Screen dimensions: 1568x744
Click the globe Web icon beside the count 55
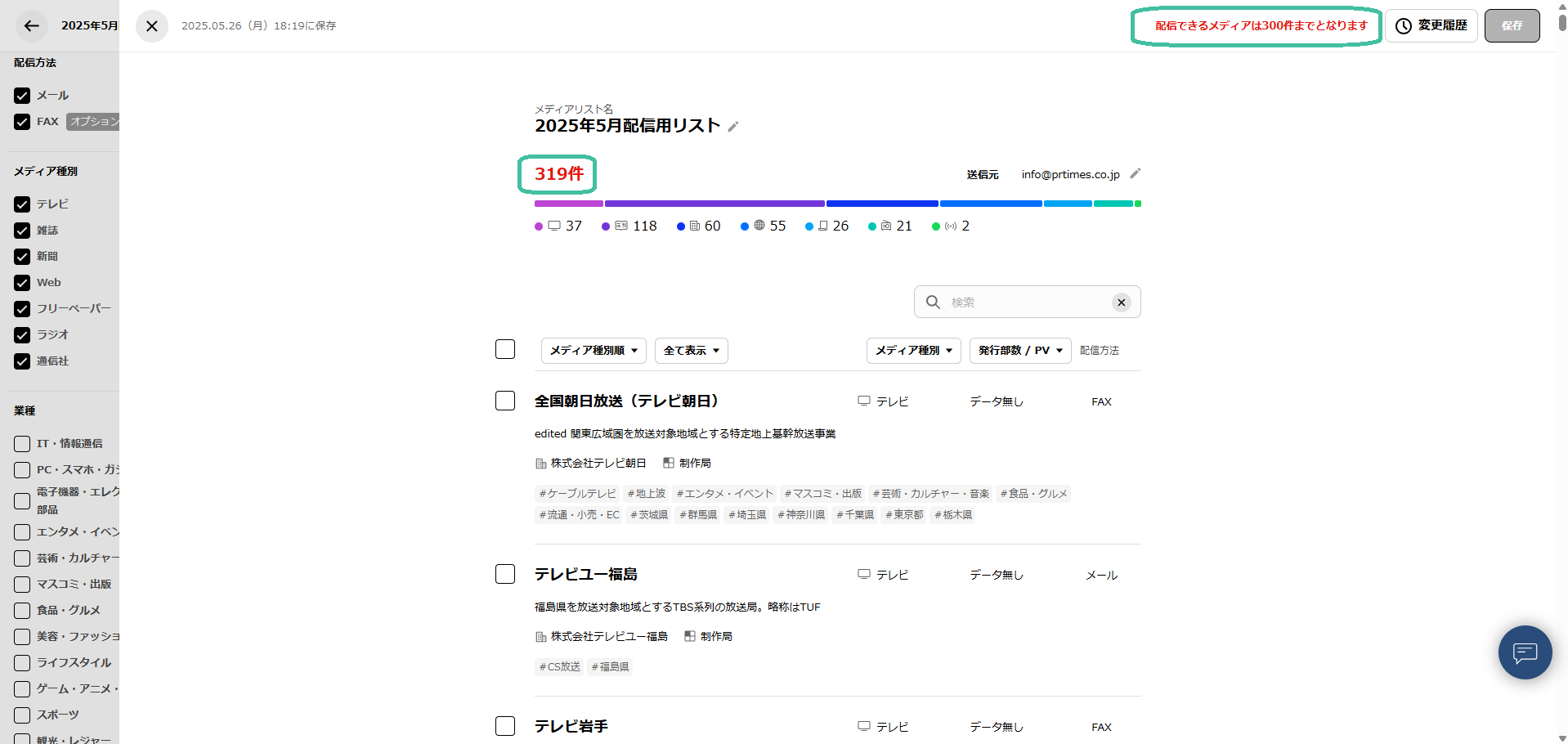(x=761, y=226)
